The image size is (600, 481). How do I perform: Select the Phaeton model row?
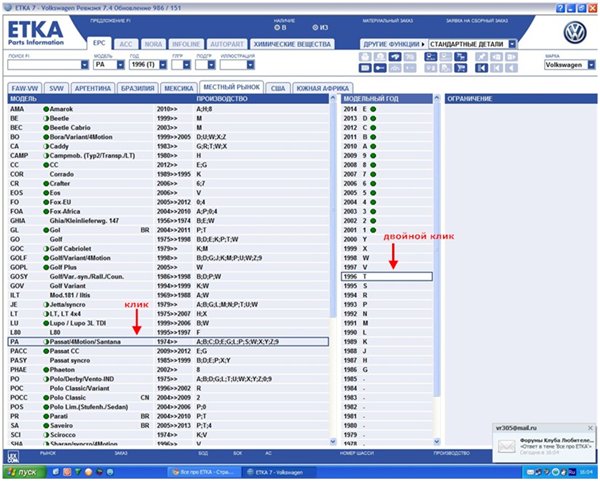point(168,370)
